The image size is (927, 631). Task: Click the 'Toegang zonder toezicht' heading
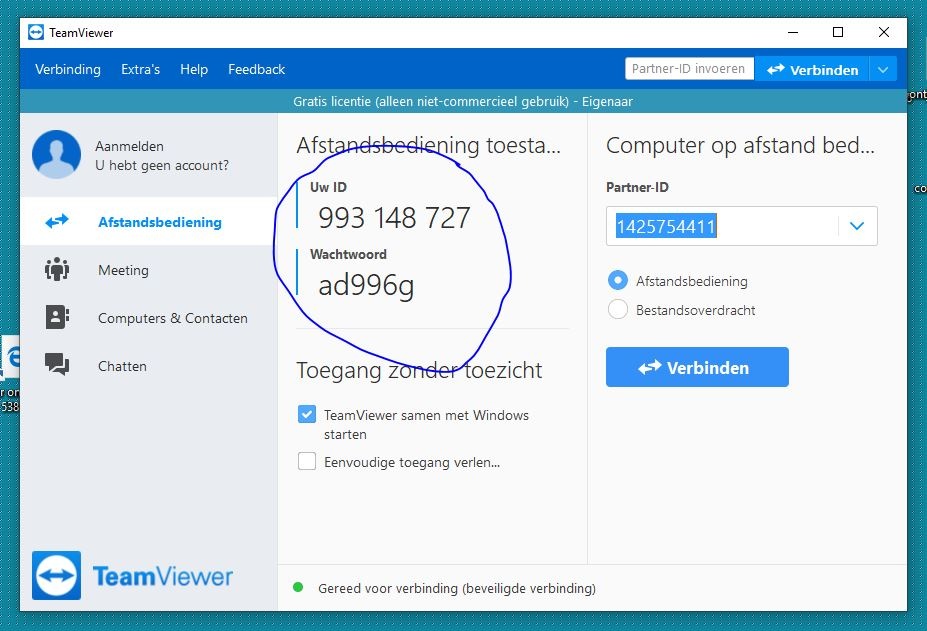(419, 370)
